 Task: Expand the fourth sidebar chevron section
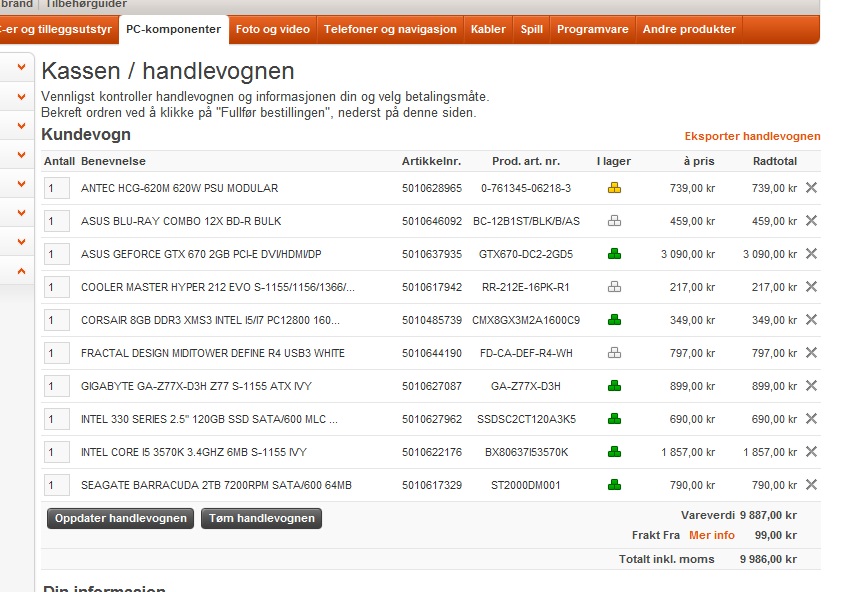coord(21,155)
